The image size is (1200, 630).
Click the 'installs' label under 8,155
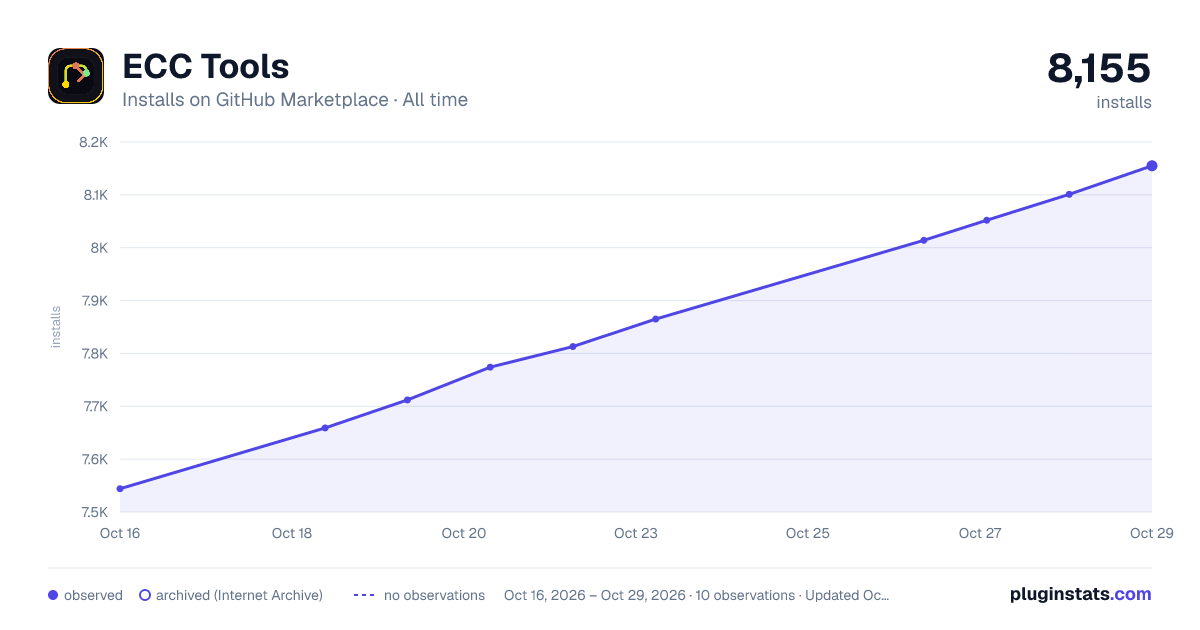[1124, 102]
